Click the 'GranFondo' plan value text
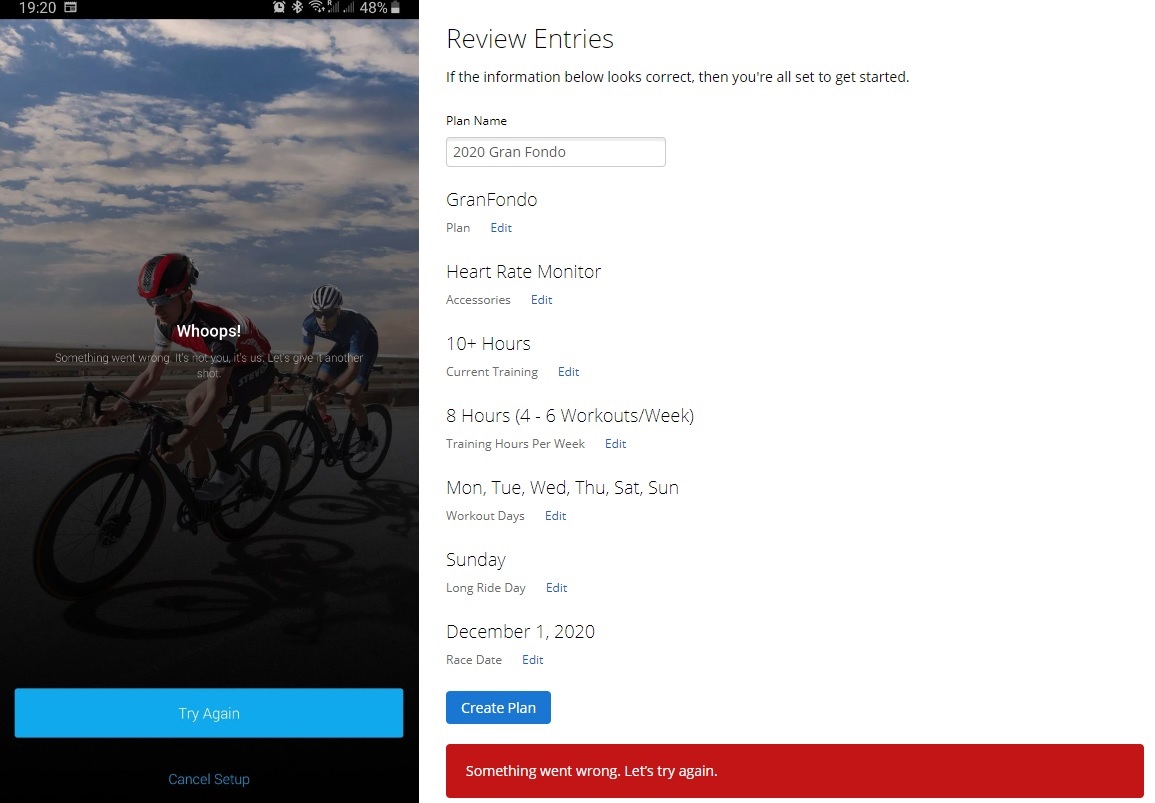 click(x=491, y=200)
